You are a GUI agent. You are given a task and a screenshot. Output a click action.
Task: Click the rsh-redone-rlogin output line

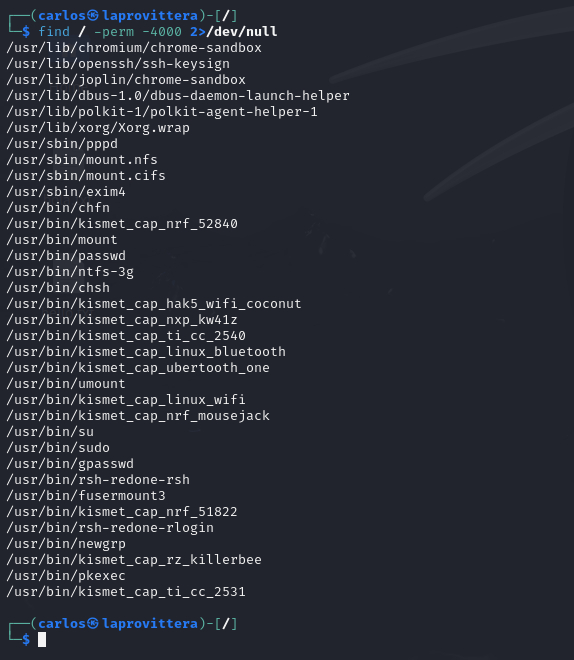pos(110,528)
